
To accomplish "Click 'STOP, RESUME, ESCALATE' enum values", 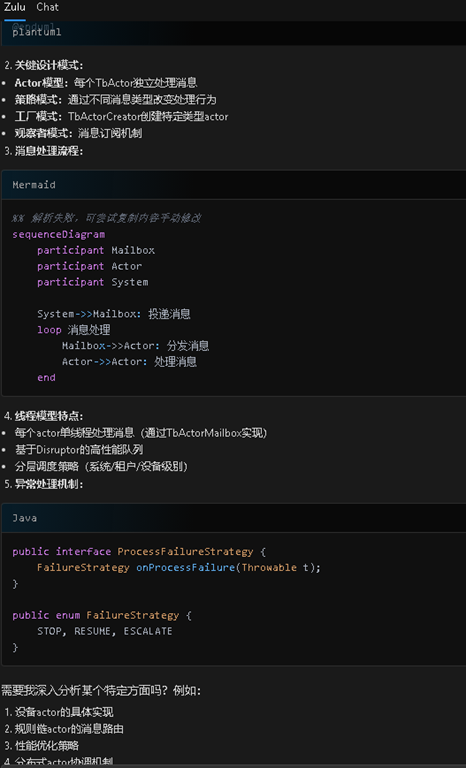I will [x=105, y=631].
